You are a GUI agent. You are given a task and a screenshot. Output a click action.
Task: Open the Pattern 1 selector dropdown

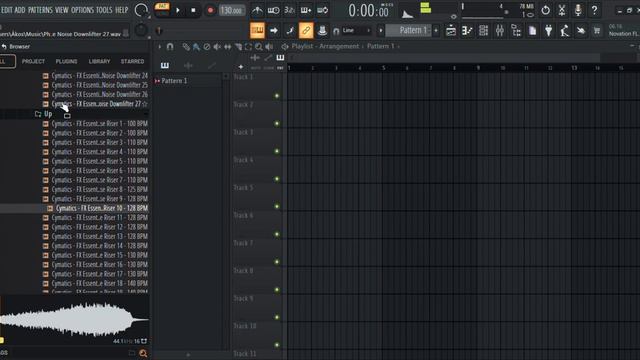click(409, 30)
